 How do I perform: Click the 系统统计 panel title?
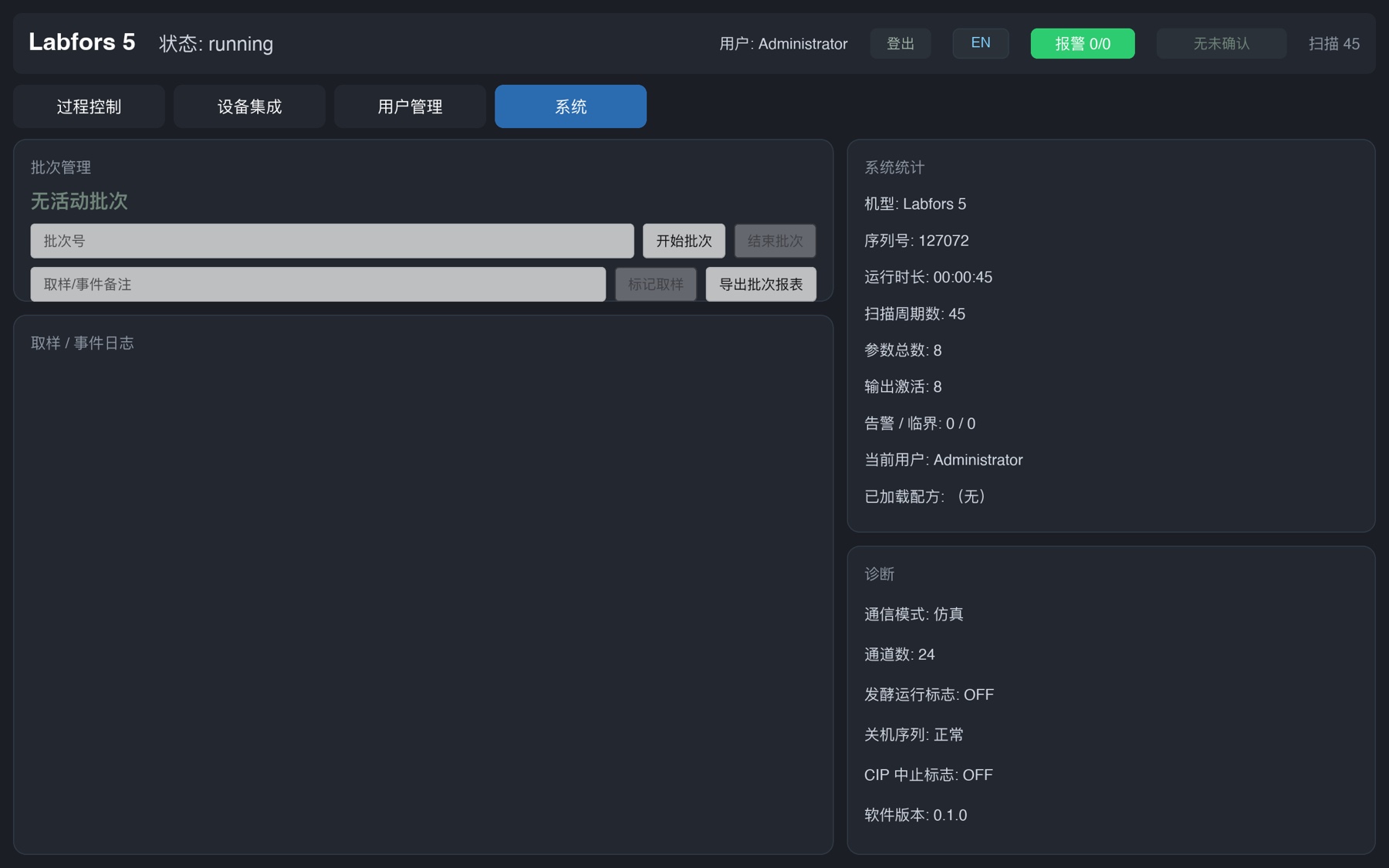pyautogui.click(x=894, y=167)
